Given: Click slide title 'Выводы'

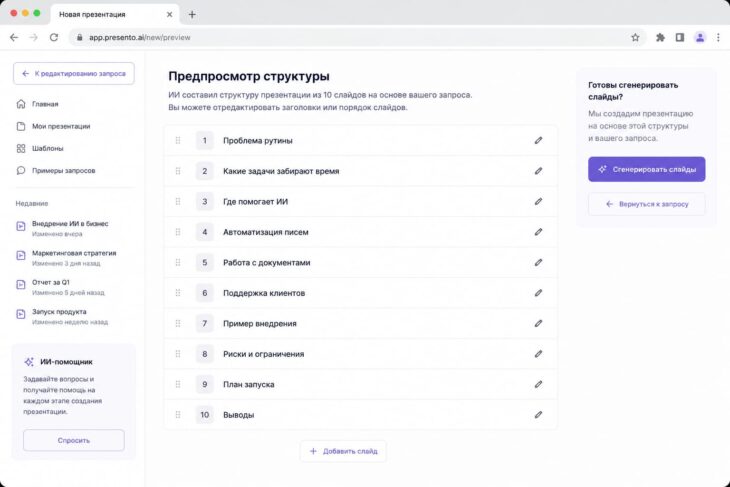Looking at the screenshot, I should [x=238, y=415].
